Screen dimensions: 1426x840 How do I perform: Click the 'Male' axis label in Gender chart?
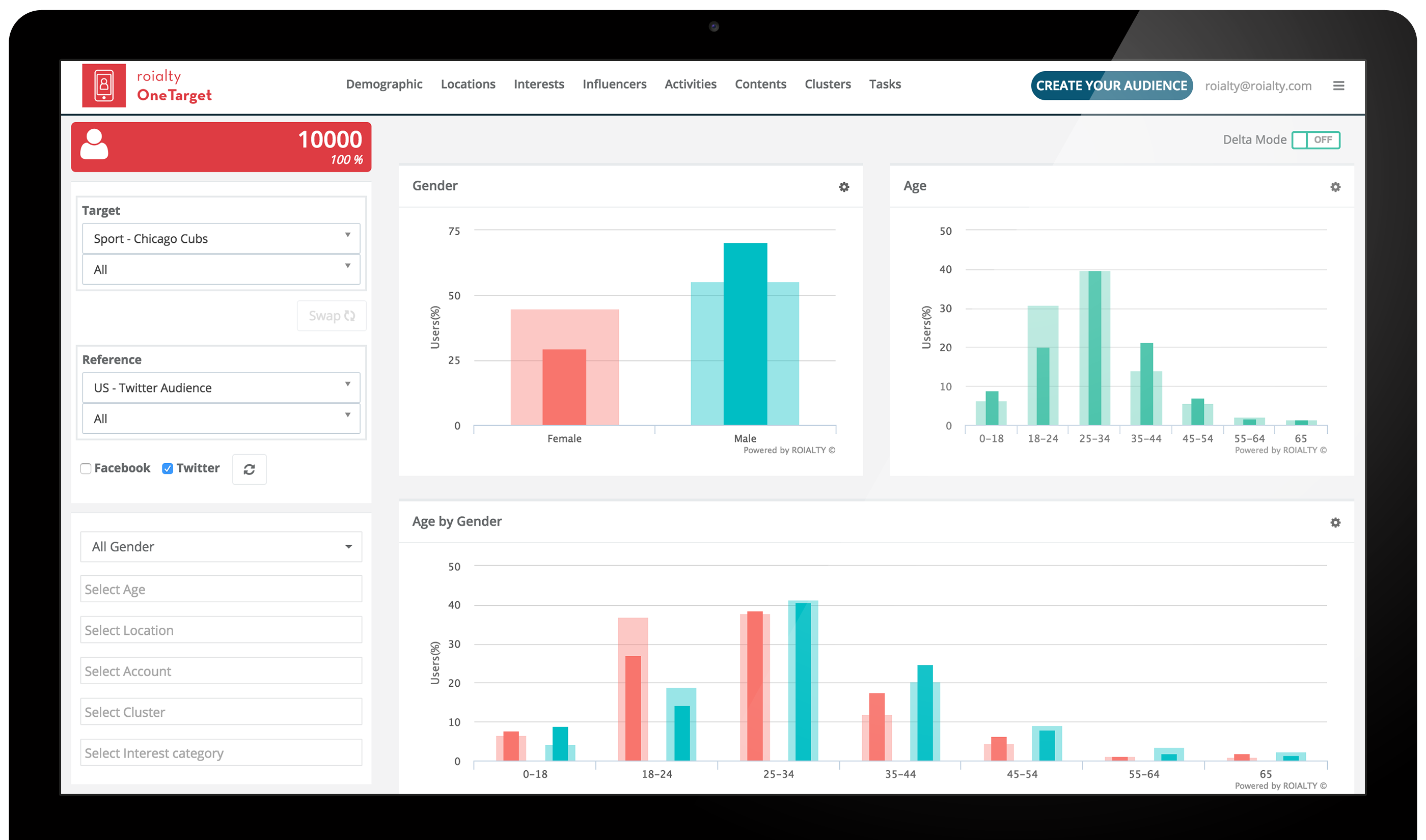pyautogui.click(x=745, y=439)
